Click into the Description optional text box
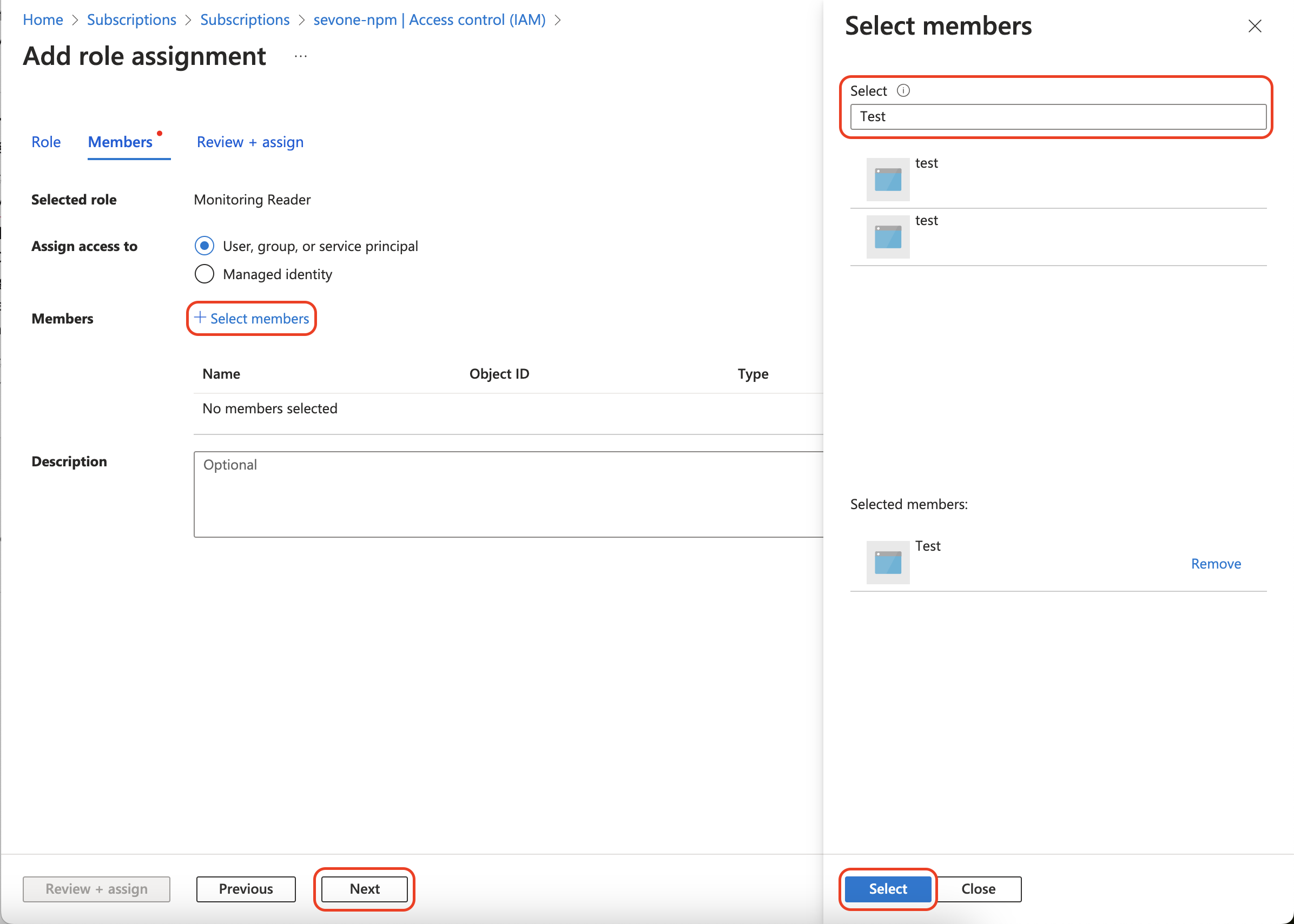 click(508, 494)
